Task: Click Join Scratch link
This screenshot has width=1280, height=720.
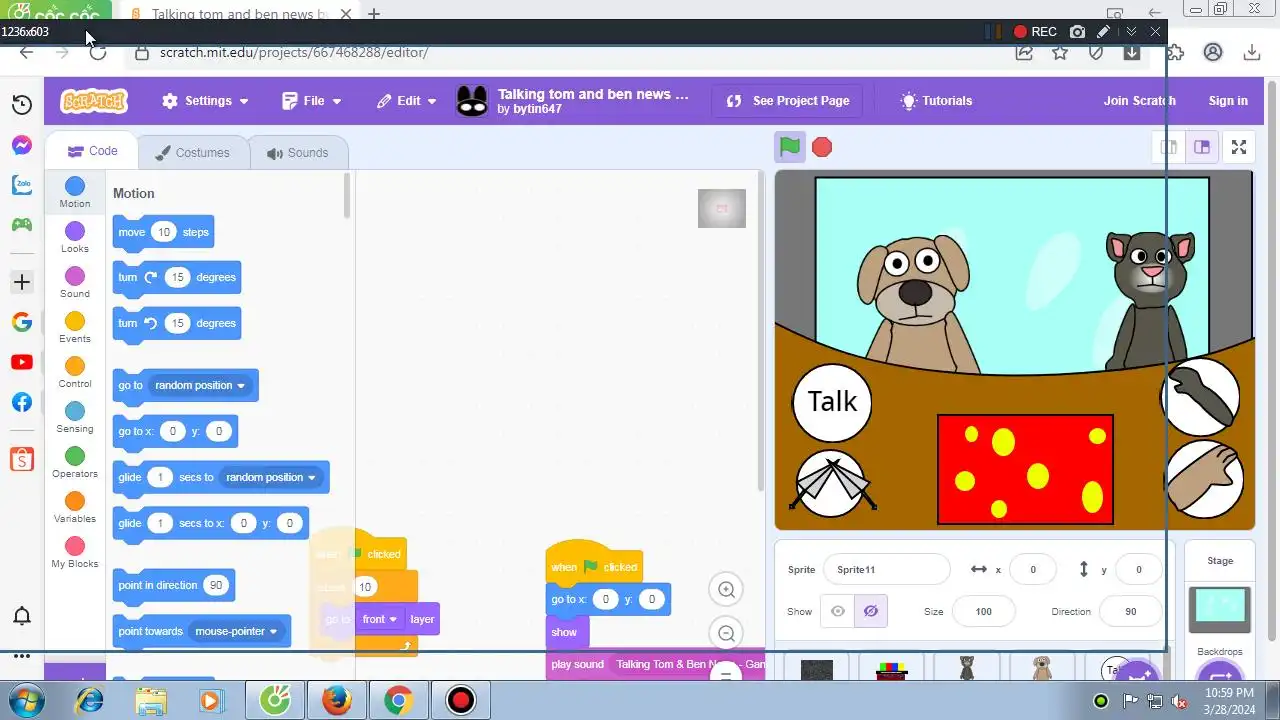Action: 1140,101
